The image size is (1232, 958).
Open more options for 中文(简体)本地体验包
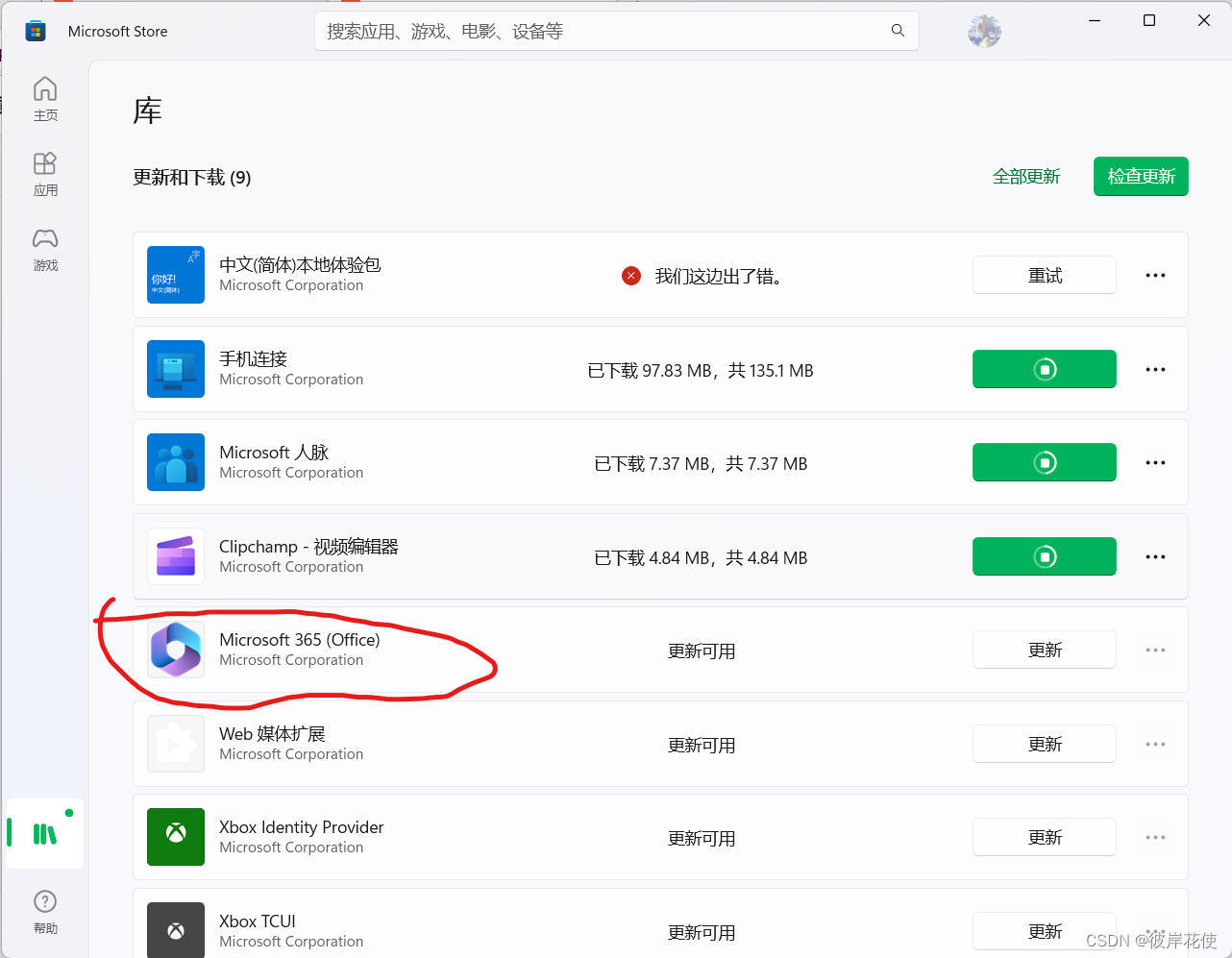1155,276
